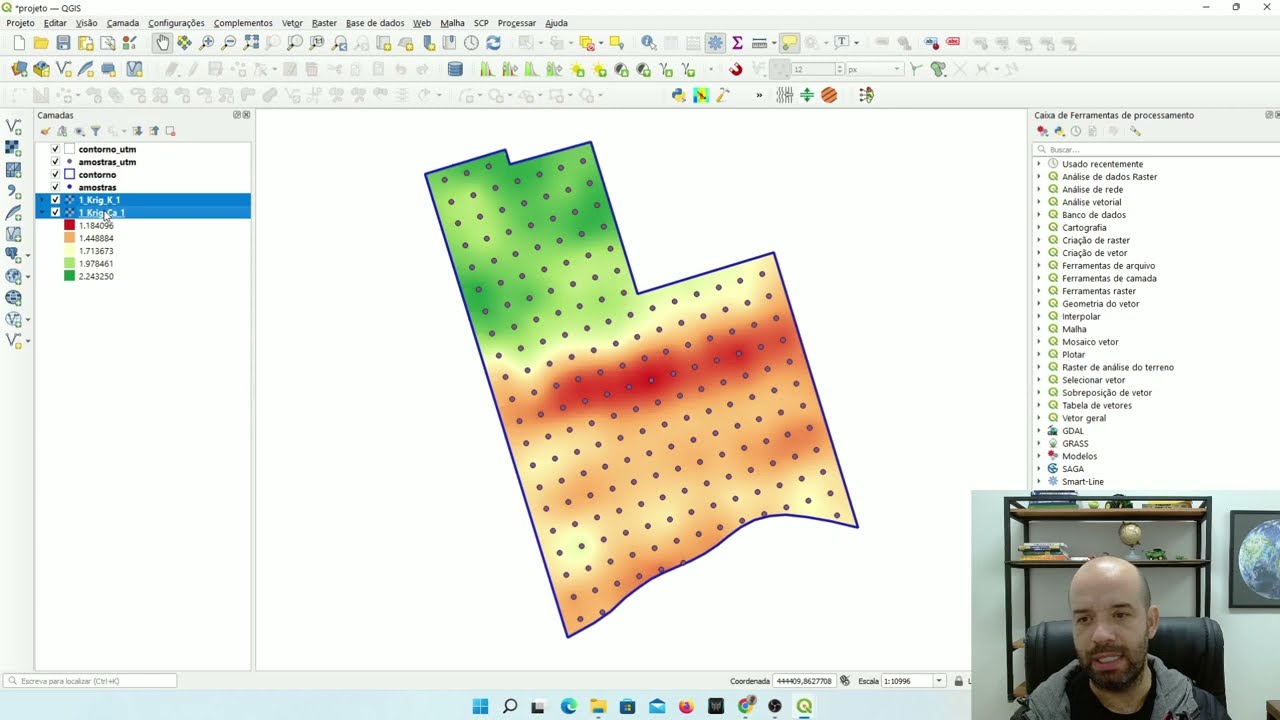The height and width of the screenshot is (720, 1280).
Task: Click the red 1.184096 legend swatch
Action: (70, 226)
